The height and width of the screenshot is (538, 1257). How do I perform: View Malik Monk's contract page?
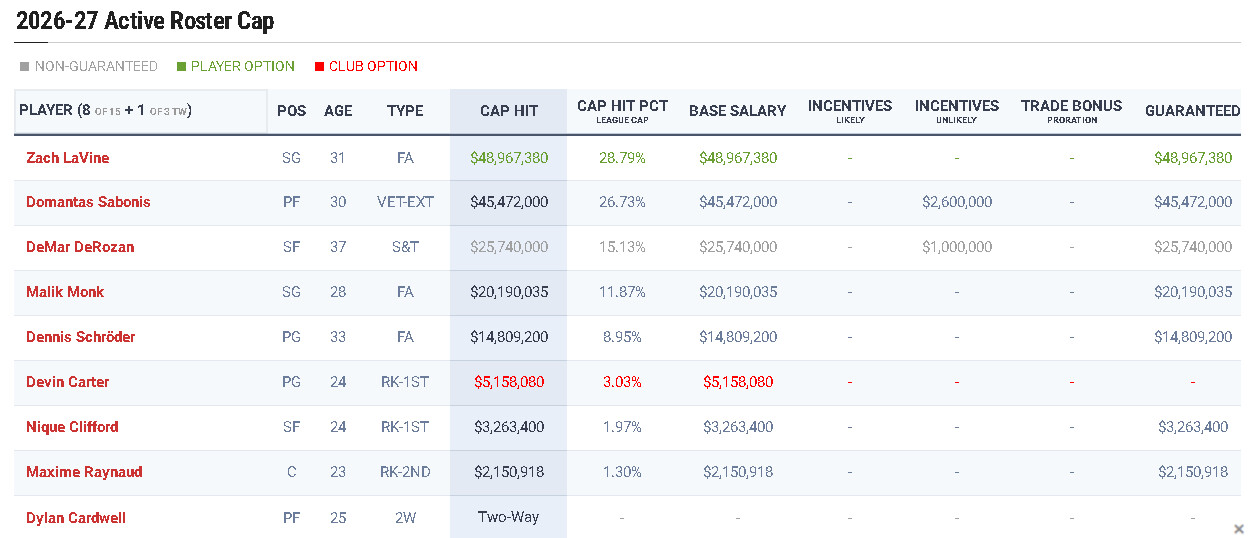click(65, 292)
